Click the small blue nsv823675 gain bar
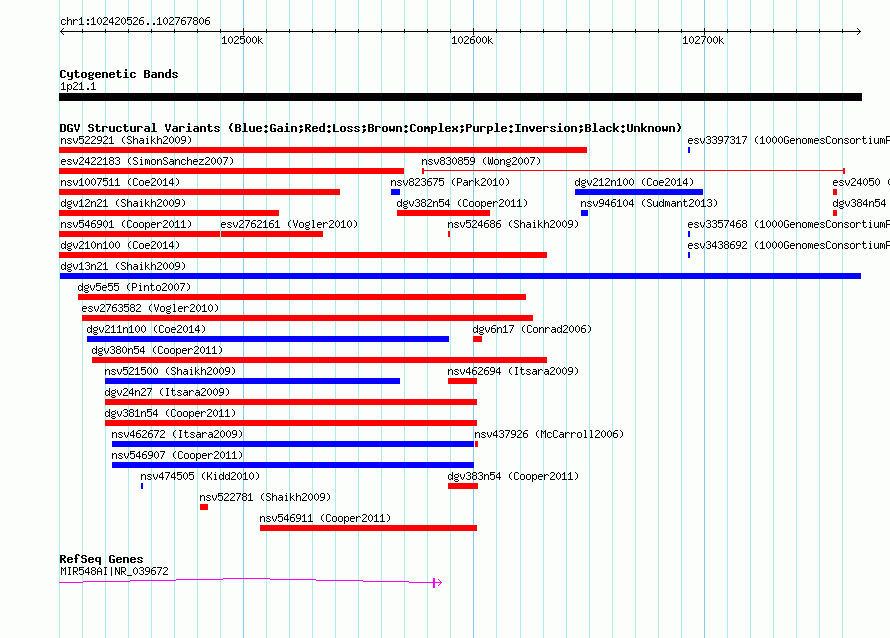The image size is (890, 638). (396, 192)
